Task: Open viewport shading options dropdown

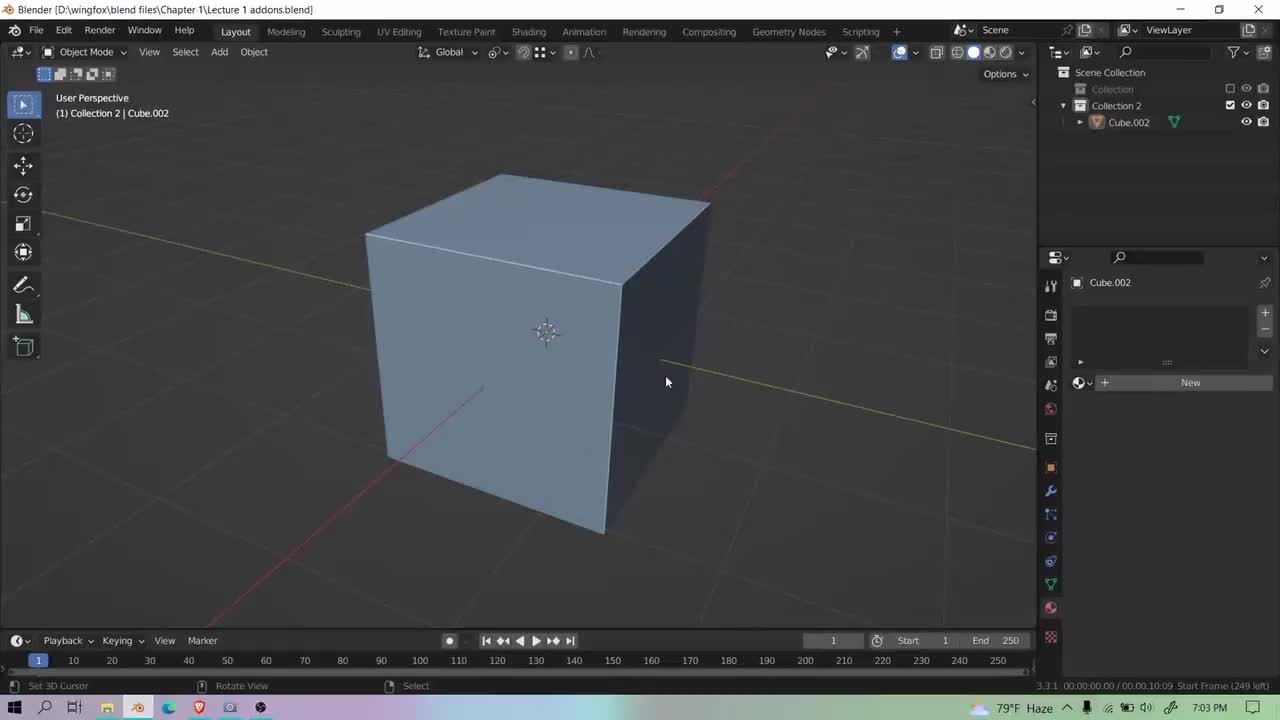Action: pyautogui.click(x=1022, y=52)
